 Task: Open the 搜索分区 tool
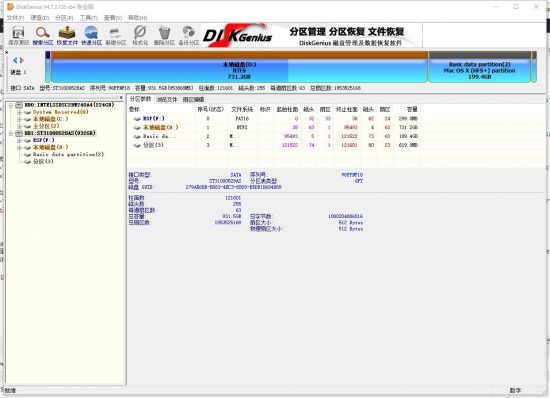tap(43, 35)
